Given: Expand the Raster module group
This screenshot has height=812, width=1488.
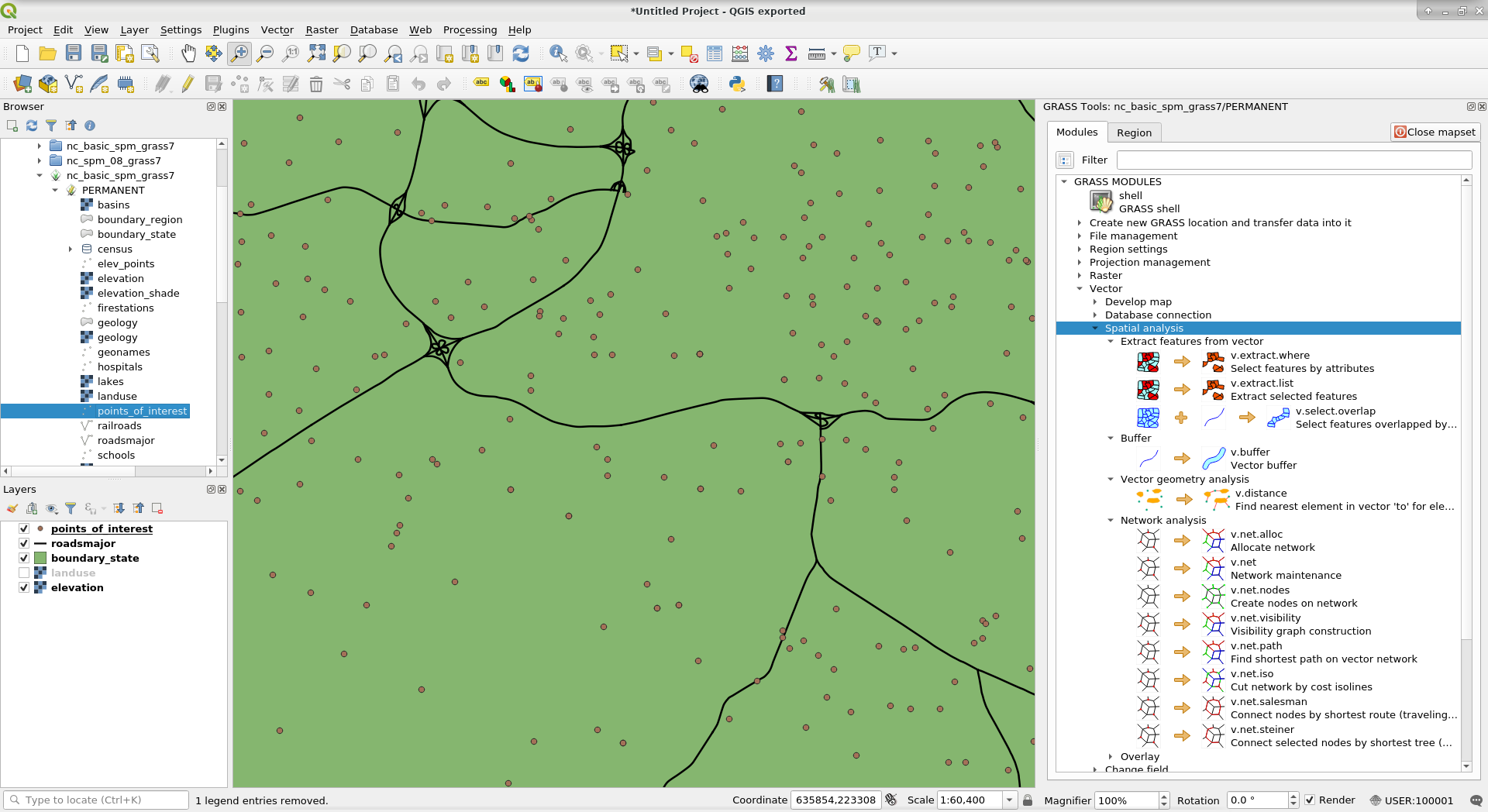Looking at the screenshot, I should point(1080,276).
